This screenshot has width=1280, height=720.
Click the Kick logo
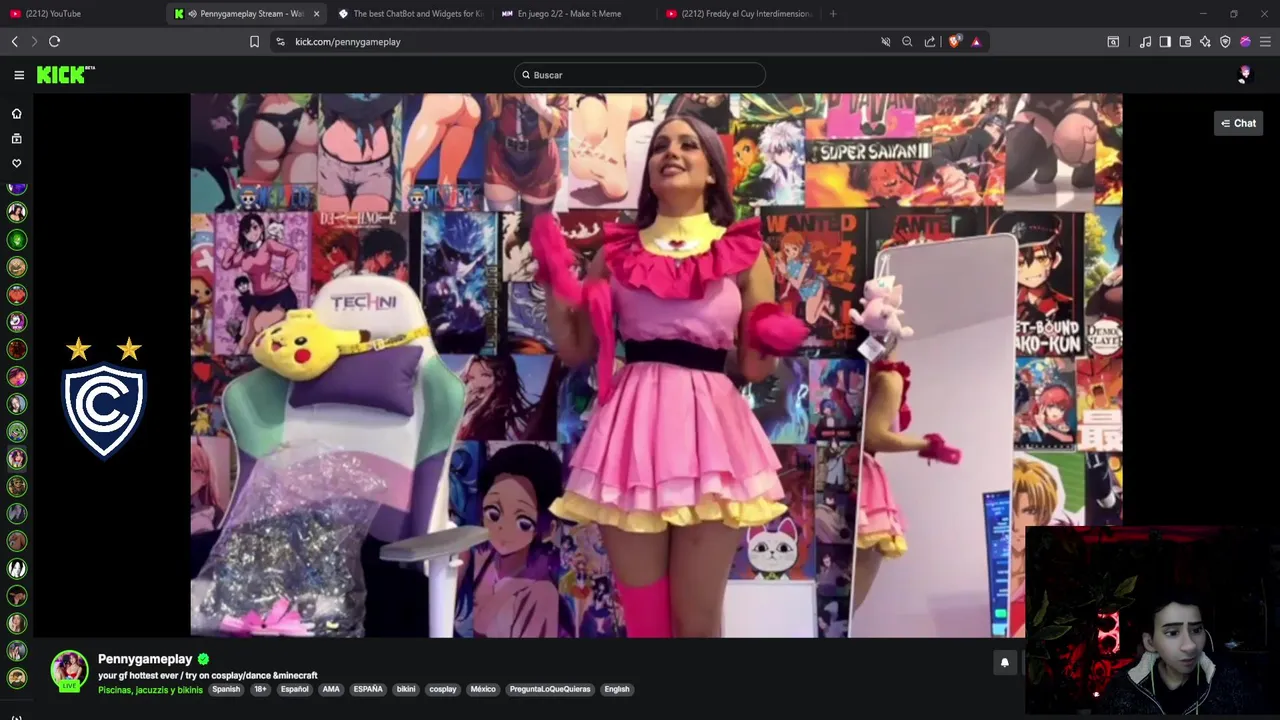pos(65,75)
